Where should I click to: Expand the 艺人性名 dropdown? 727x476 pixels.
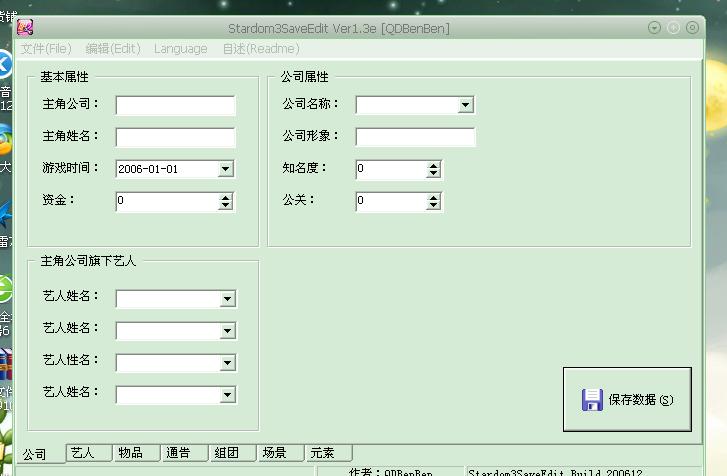[227, 363]
